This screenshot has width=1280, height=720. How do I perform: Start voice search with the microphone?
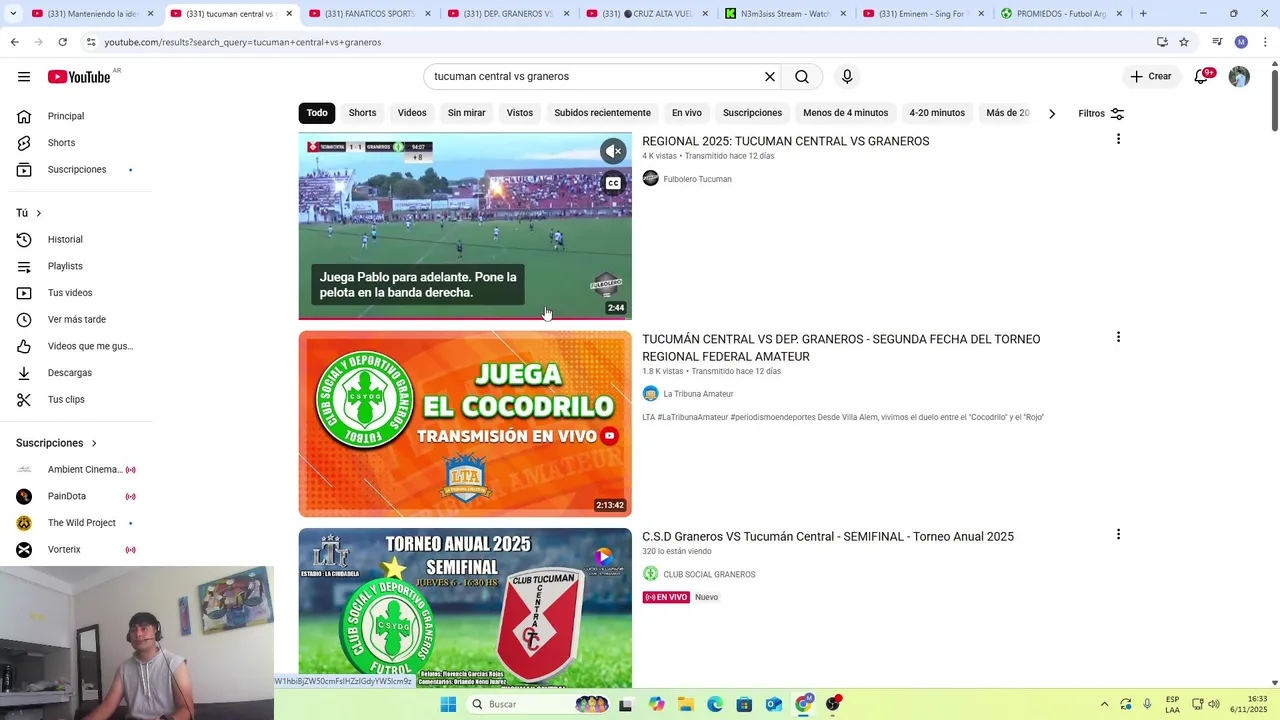[847, 77]
